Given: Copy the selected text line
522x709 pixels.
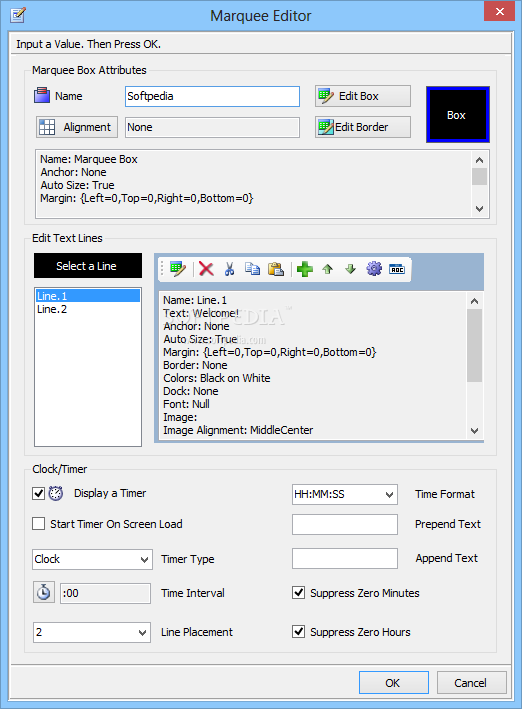Looking at the screenshot, I should 252,269.
